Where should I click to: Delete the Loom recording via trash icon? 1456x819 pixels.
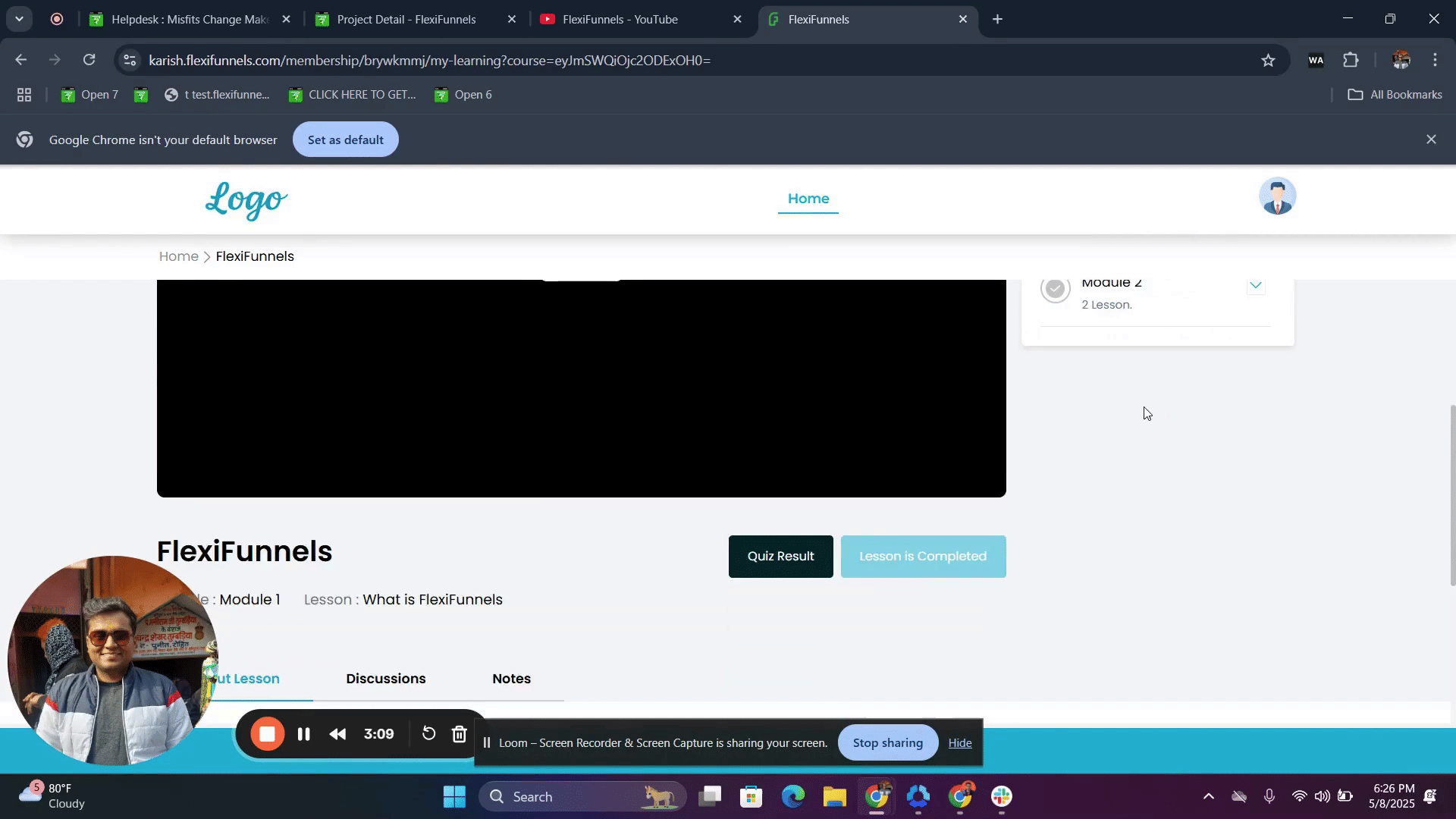click(460, 734)
